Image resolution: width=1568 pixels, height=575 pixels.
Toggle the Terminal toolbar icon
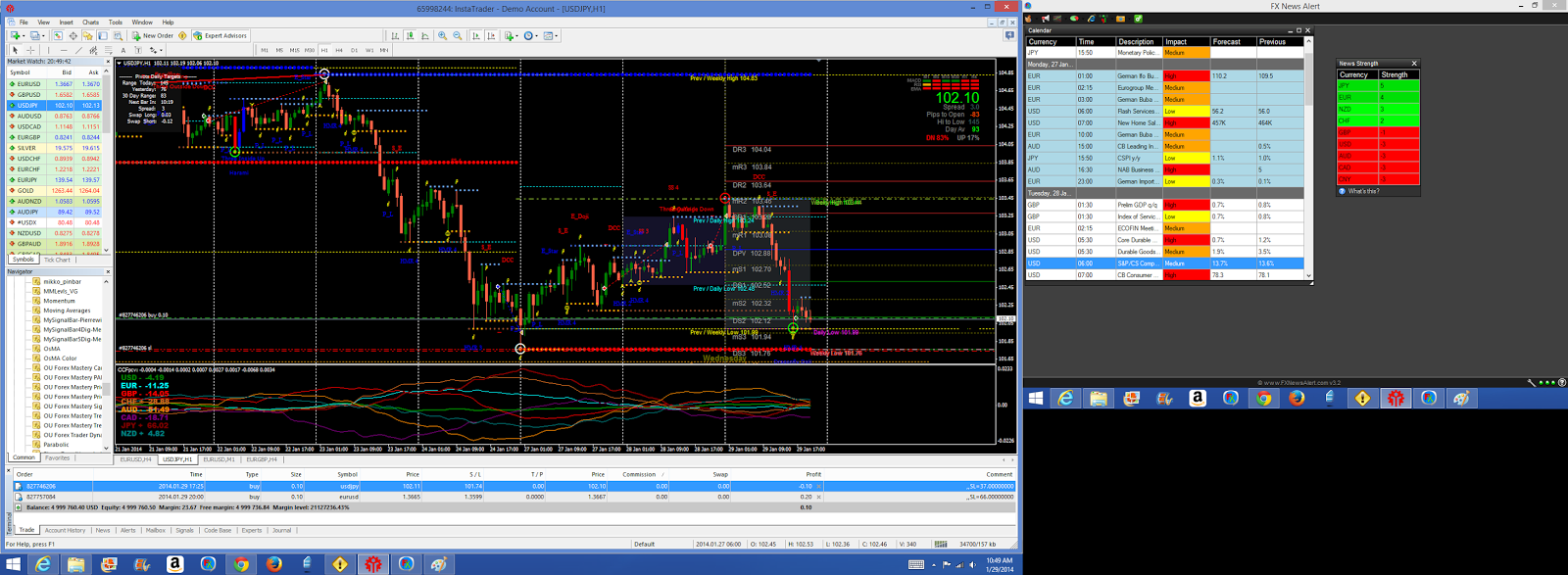(x=103, y=35)
